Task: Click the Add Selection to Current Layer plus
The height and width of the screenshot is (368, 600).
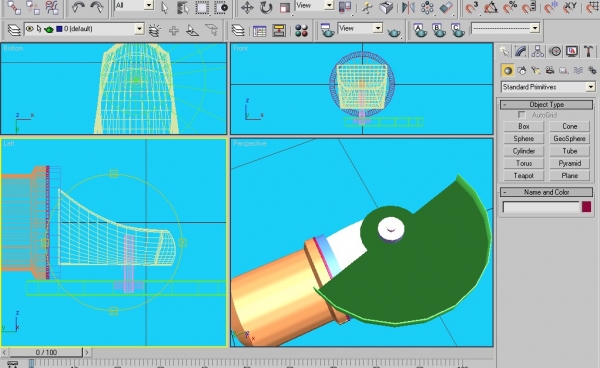Action: click(174, 30)
